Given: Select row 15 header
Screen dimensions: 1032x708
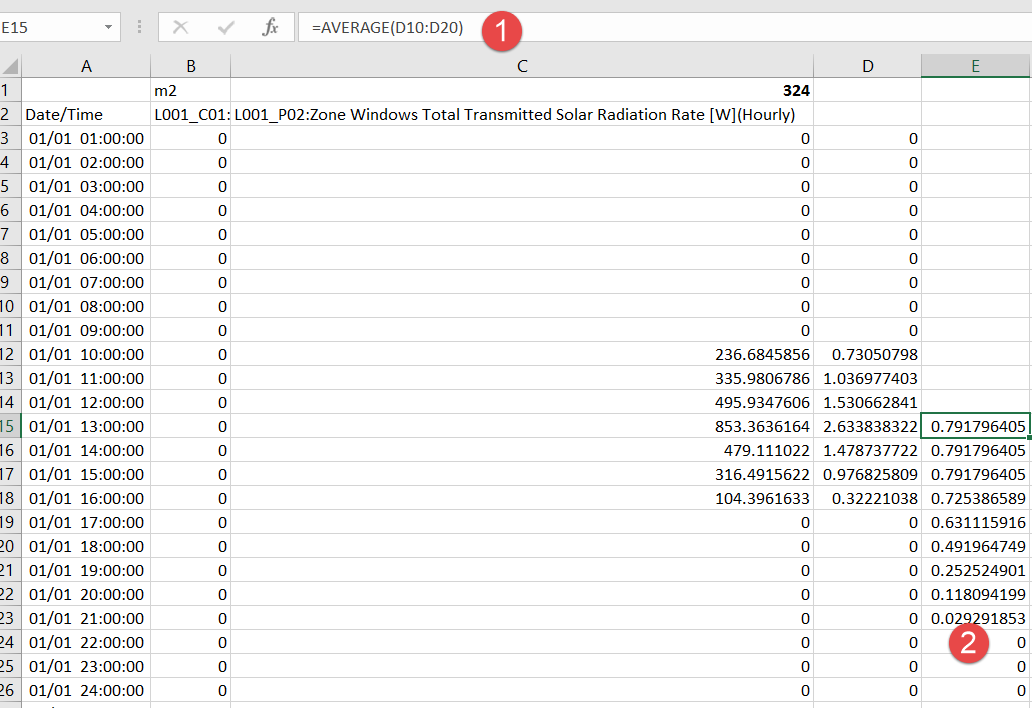Looking at the screenshot, I should tap(10, 426).
